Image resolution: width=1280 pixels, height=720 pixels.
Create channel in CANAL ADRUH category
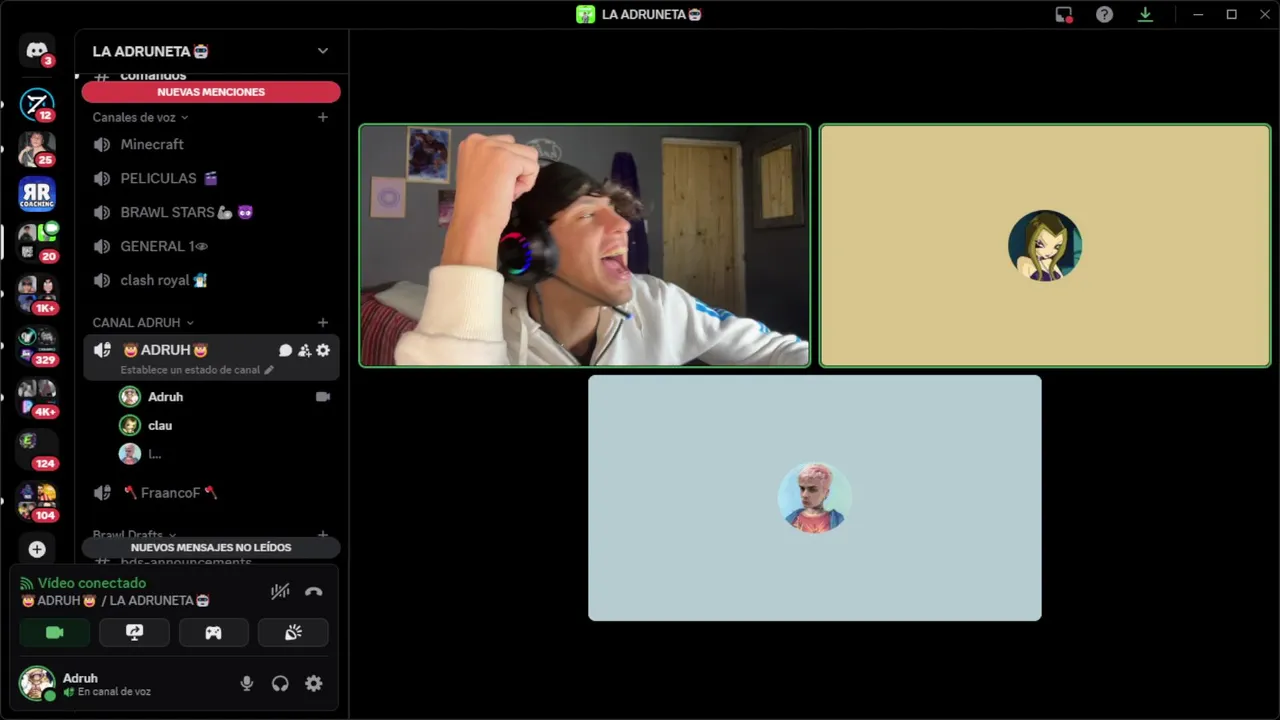pos(322,322)
